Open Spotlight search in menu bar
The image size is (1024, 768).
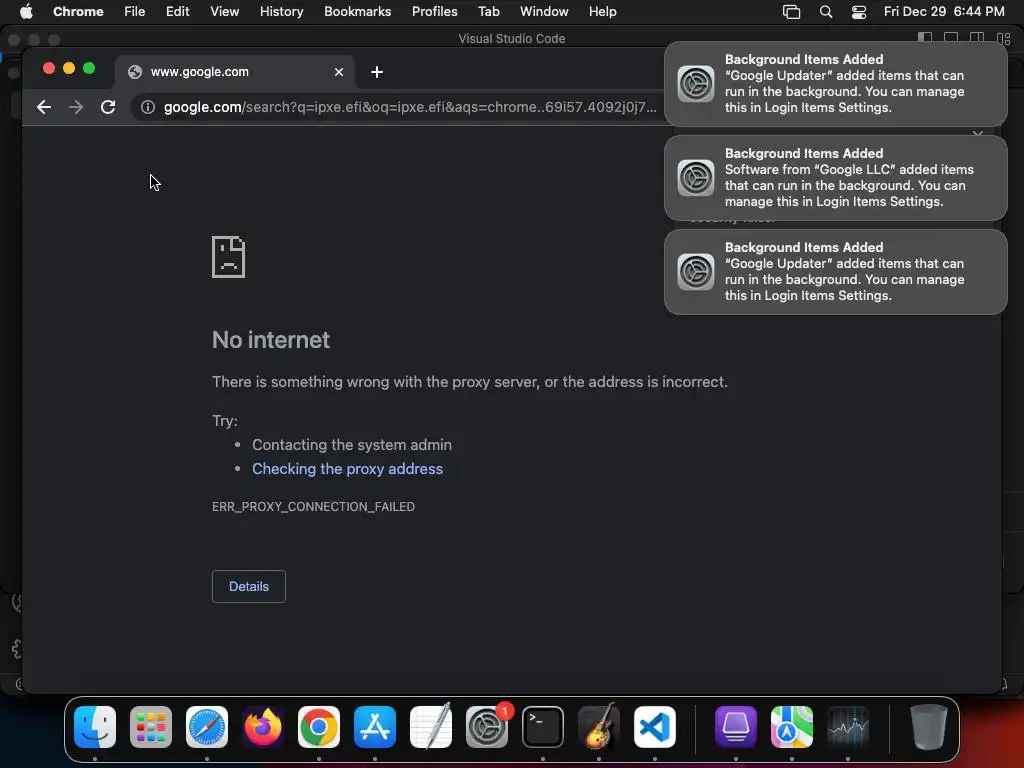[x=825, y=12]
